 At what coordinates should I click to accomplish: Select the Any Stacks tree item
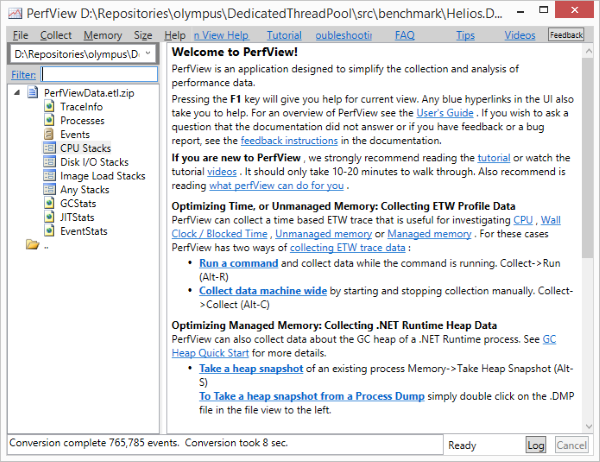coord(84,190)
